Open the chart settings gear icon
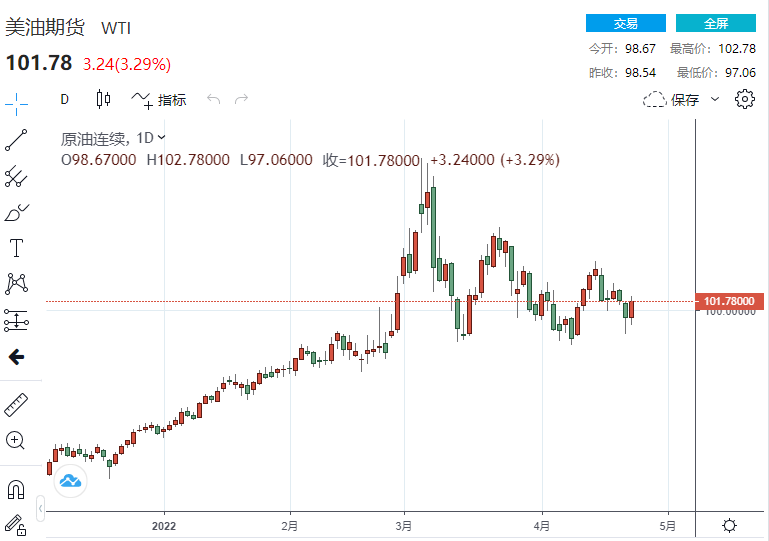This screenshot has width=769, height=541. pos(744,99)
